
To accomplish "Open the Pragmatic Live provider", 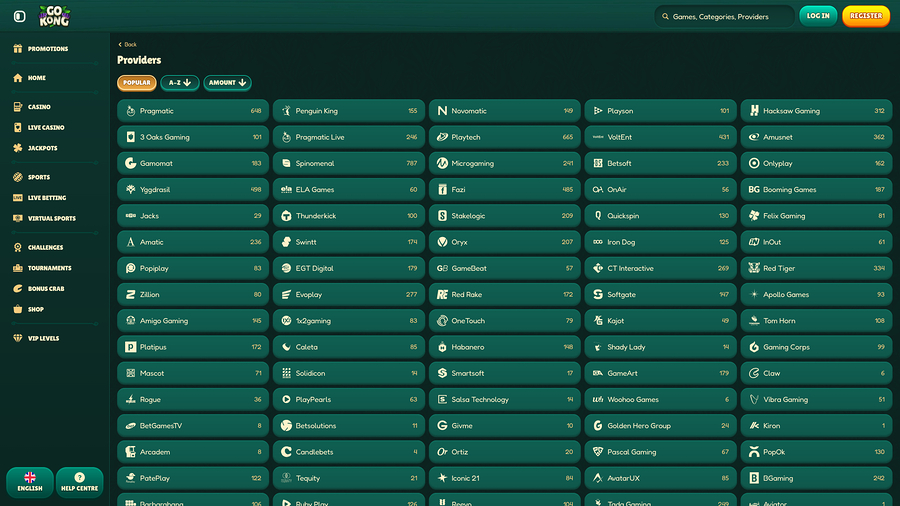I will [x=349, y=137].
